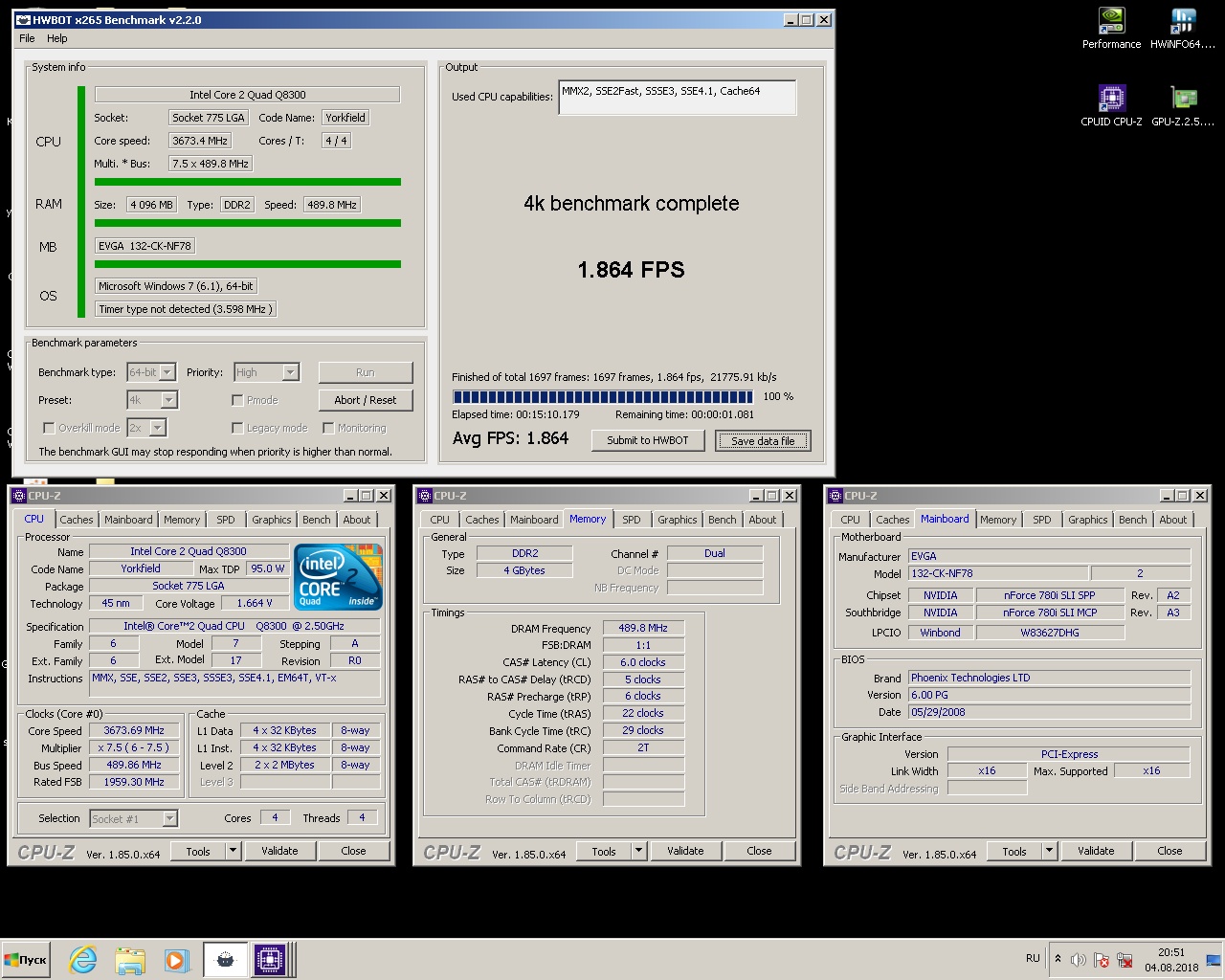Open Windows Explorer folder in the taskbar
The image size is (1225, 980).
[x=129, y=960]
